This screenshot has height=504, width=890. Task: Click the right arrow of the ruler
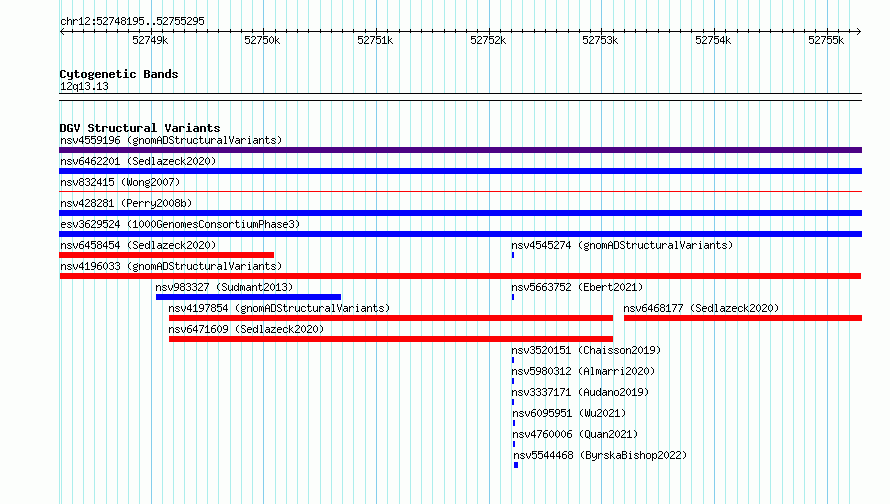(x=859, y=31)
